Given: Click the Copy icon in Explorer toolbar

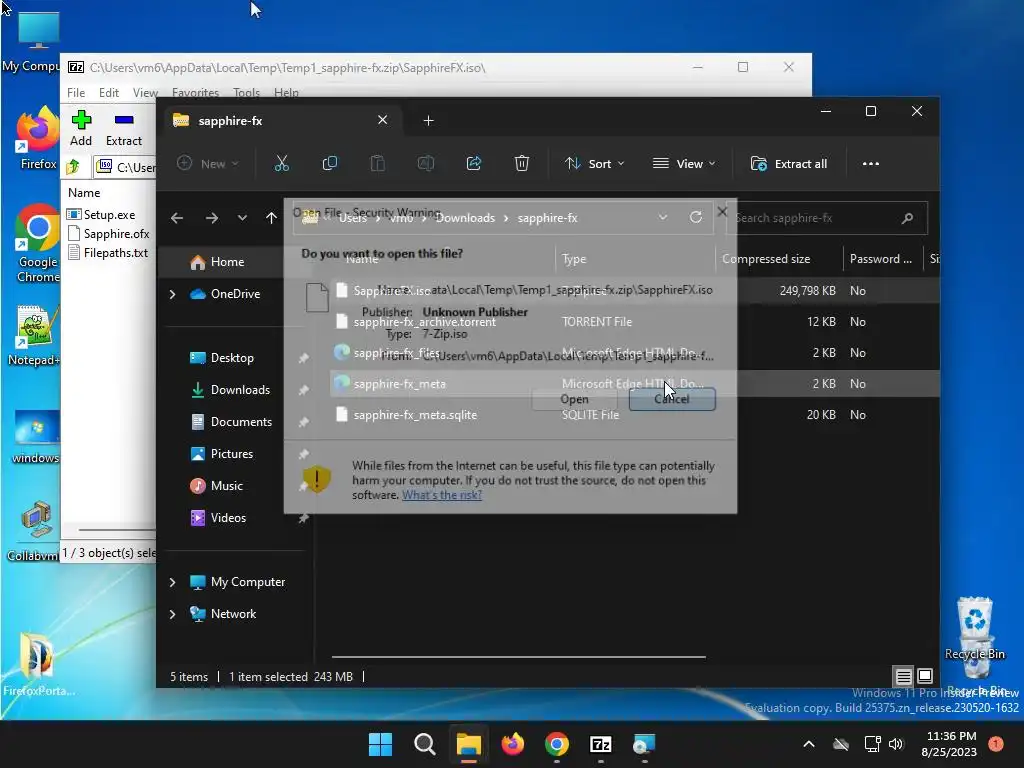Looking at the screenshot, I should click(x=330, y=163).
